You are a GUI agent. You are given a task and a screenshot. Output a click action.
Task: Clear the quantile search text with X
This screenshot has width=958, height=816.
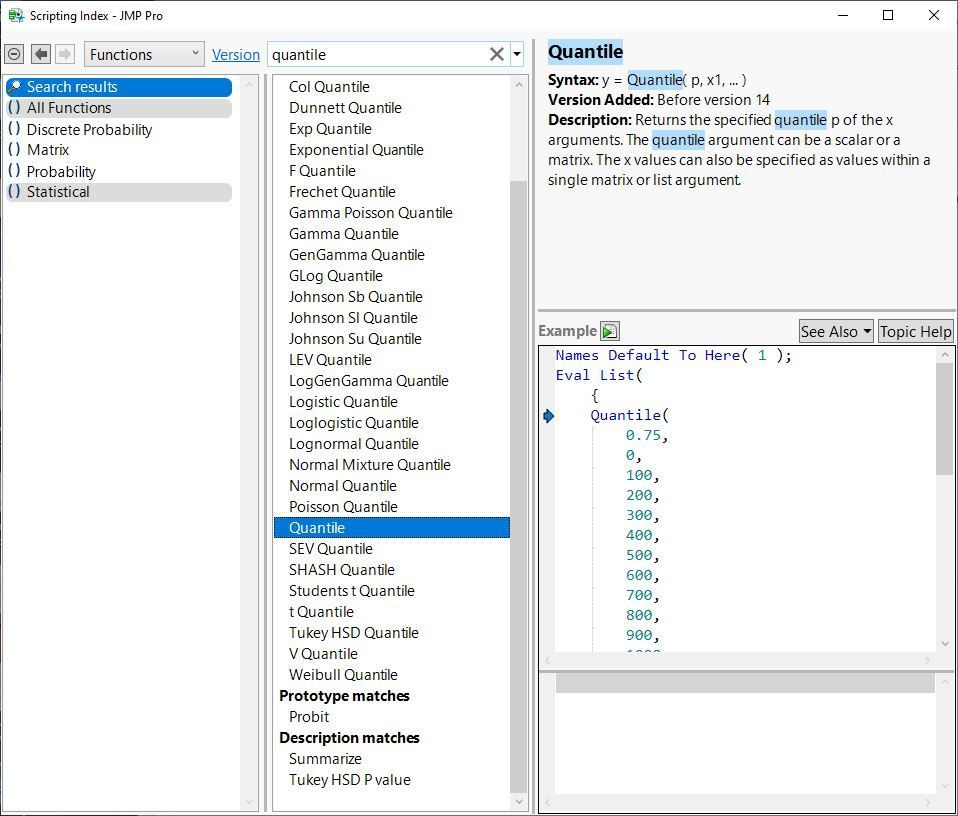coord(496,54)
